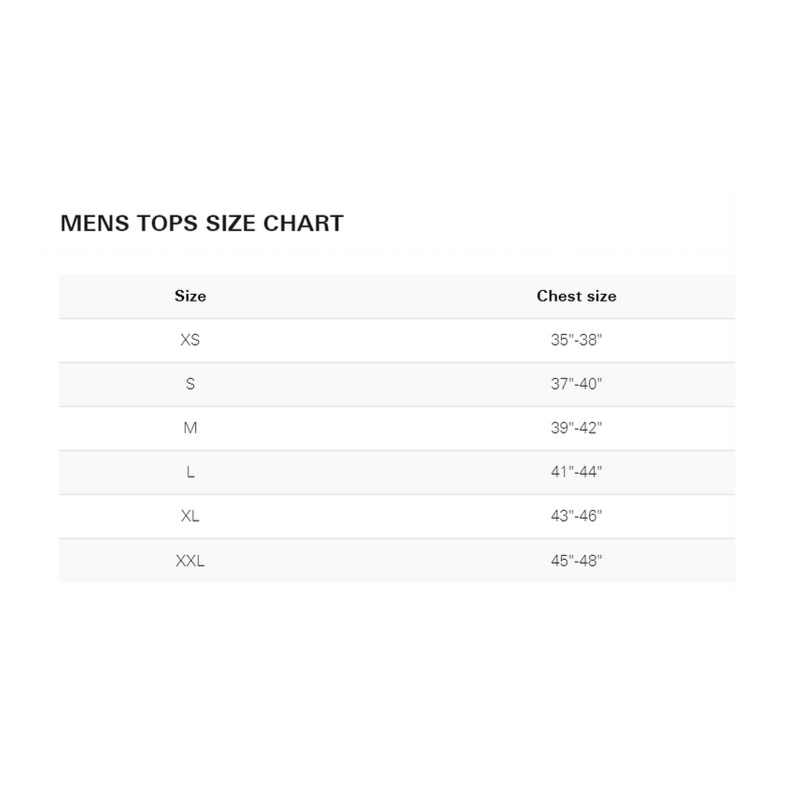Click the 35"-38" chest measurement
The image size is (800, 800).
point(576,340)
